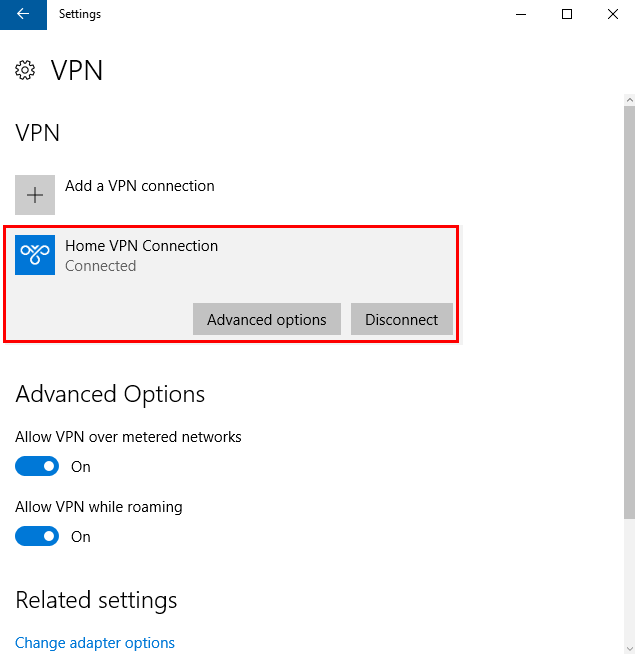Maximize the Settings window
The width and height of the screenshot is (635, 654).
click(567, 14)
